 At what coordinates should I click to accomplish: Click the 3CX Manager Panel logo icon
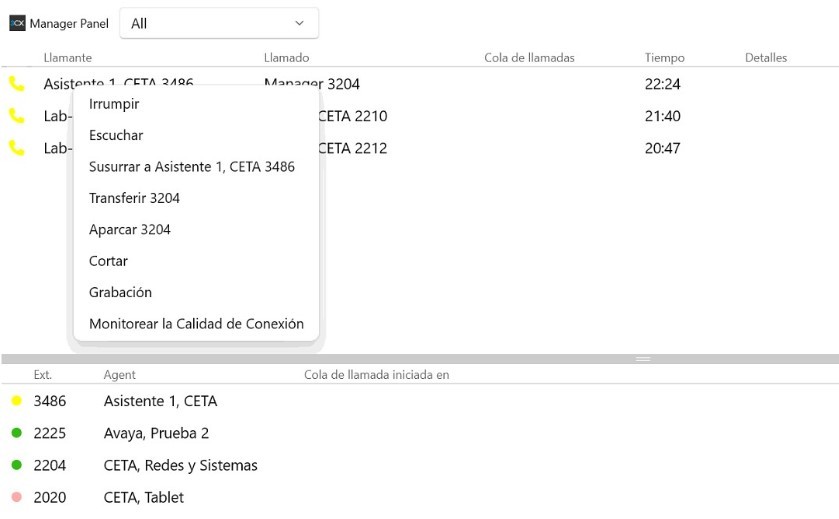coord(17,23)
